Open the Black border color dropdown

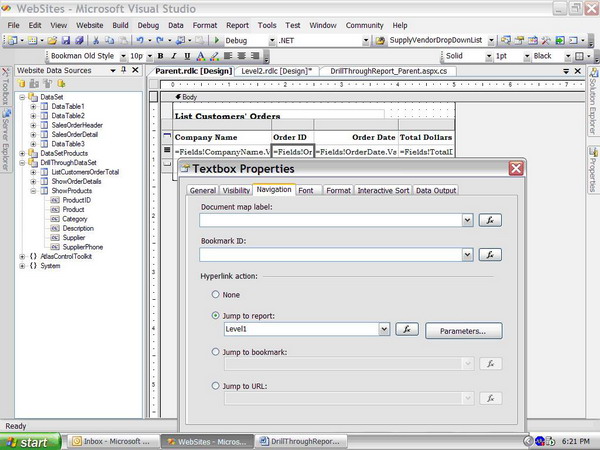coord(568,56)
